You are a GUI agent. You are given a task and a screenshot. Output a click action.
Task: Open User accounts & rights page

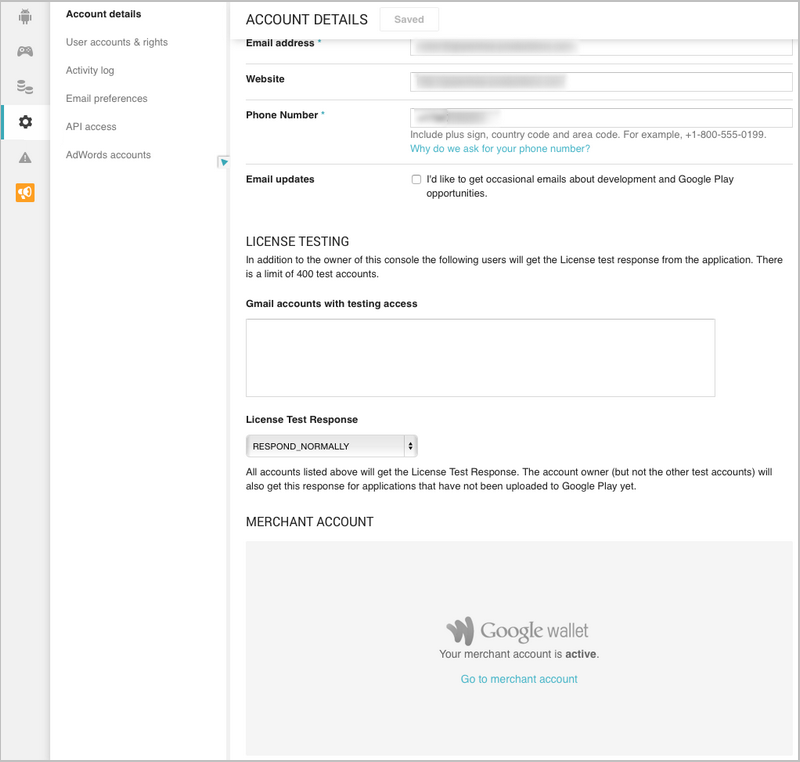(117, 42)
